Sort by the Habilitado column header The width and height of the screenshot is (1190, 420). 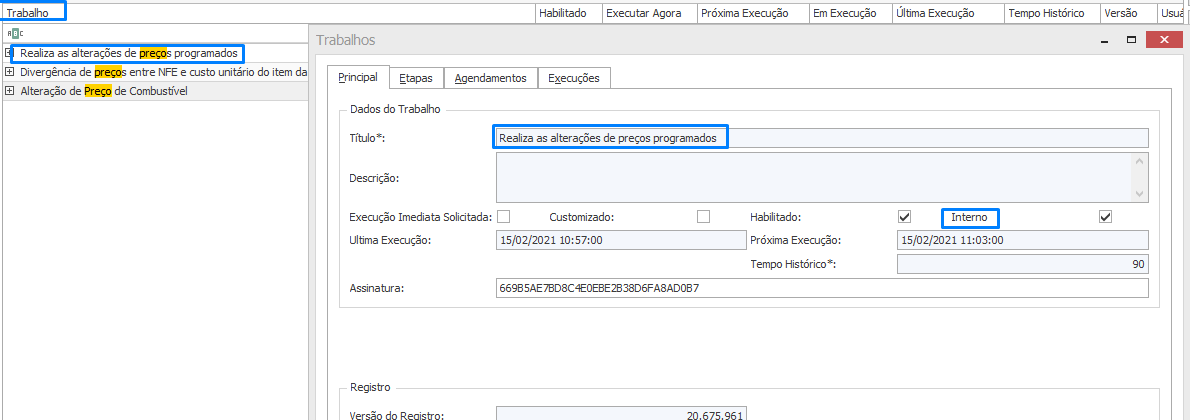tap(567, 13)
